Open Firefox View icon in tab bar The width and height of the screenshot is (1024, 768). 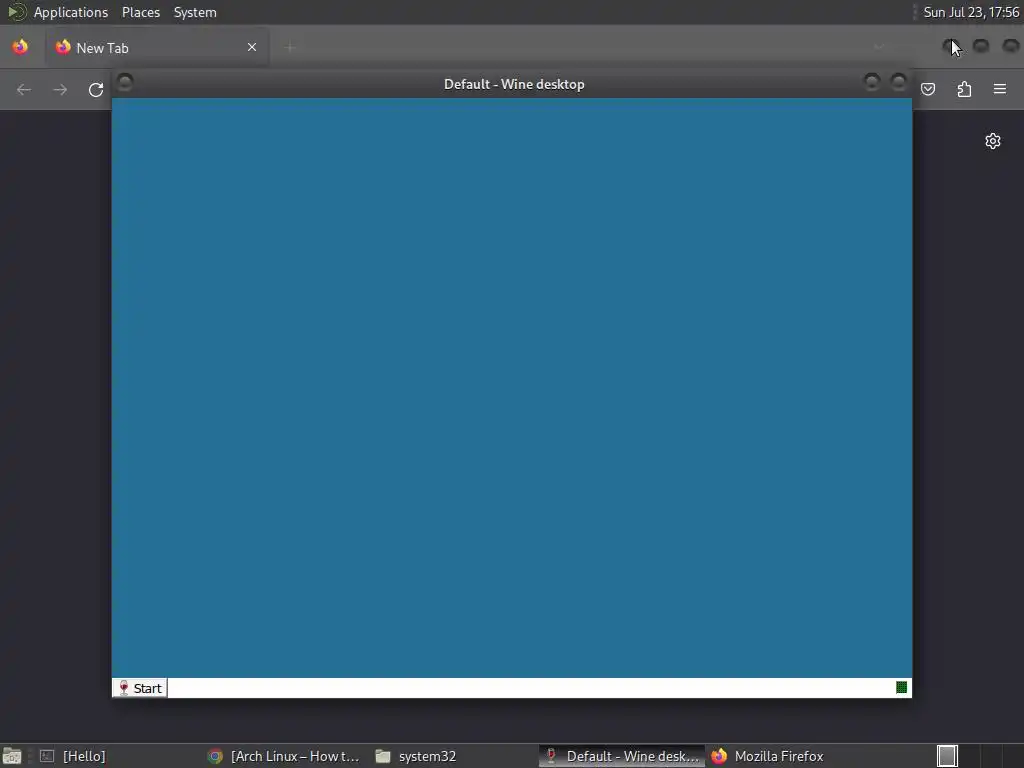(20, 47)
